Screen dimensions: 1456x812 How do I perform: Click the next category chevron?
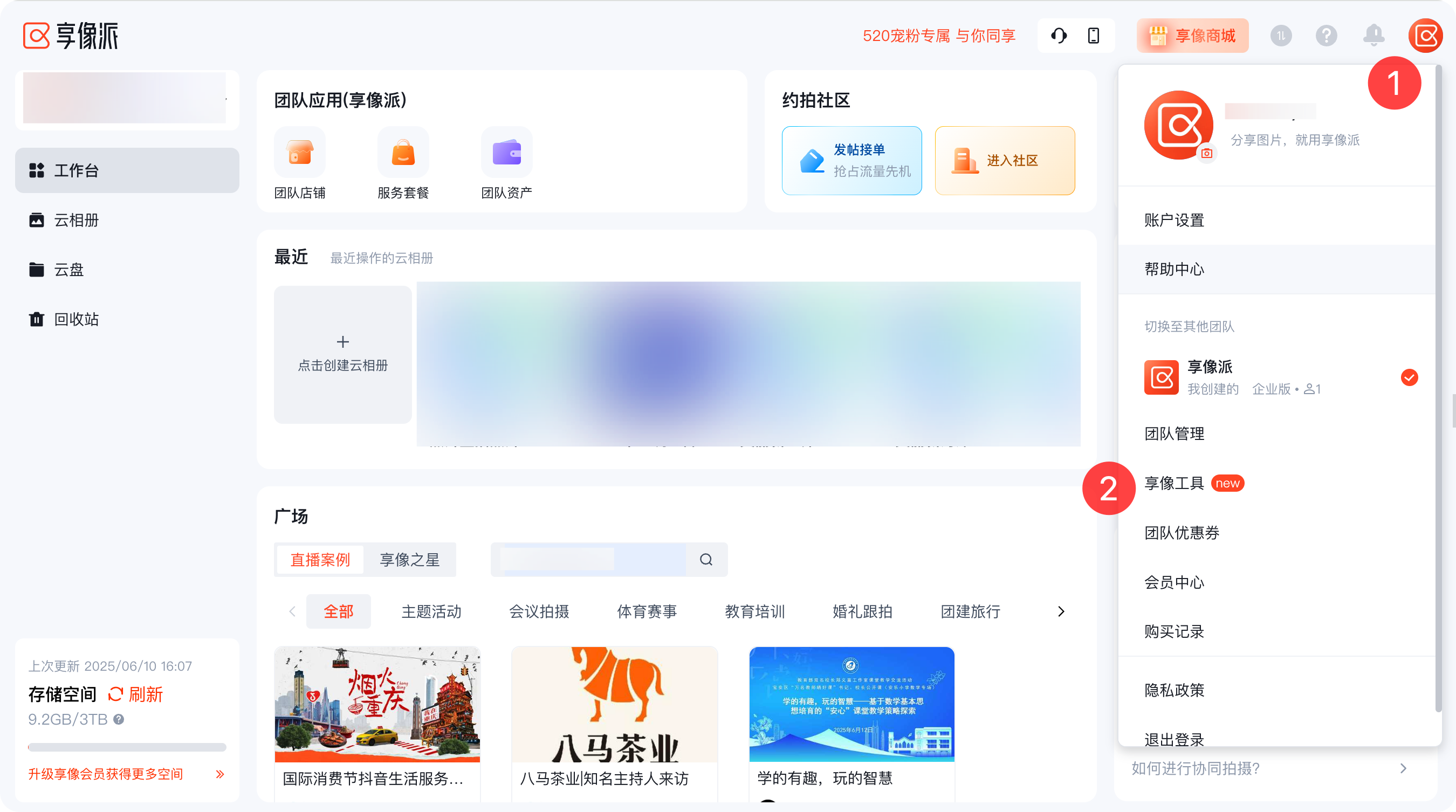[1061, 611]
